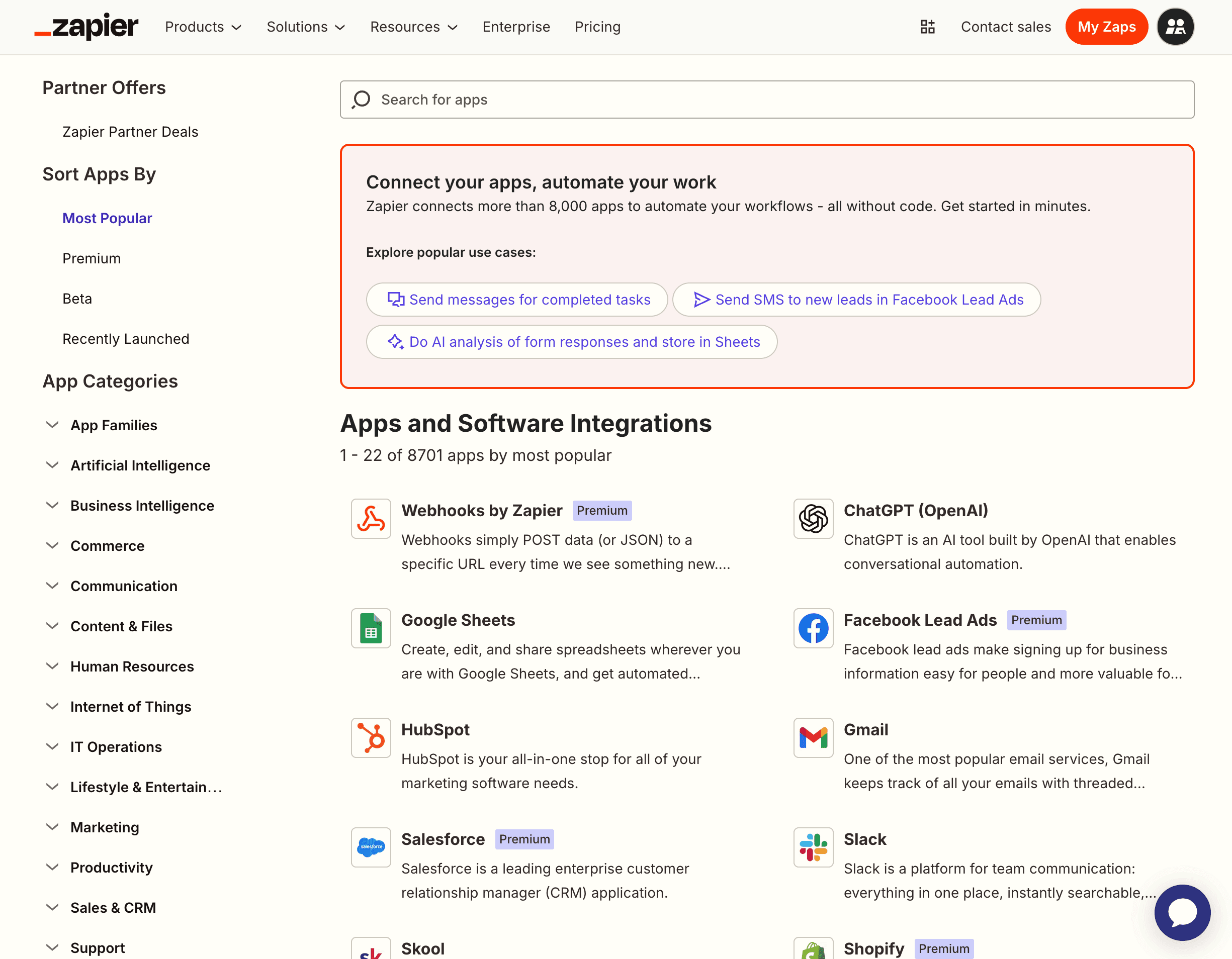The height and width of the screenshot is (959, 1232).
Task: Open the Webhooks by Zapier title link
Action: point(482,511)
